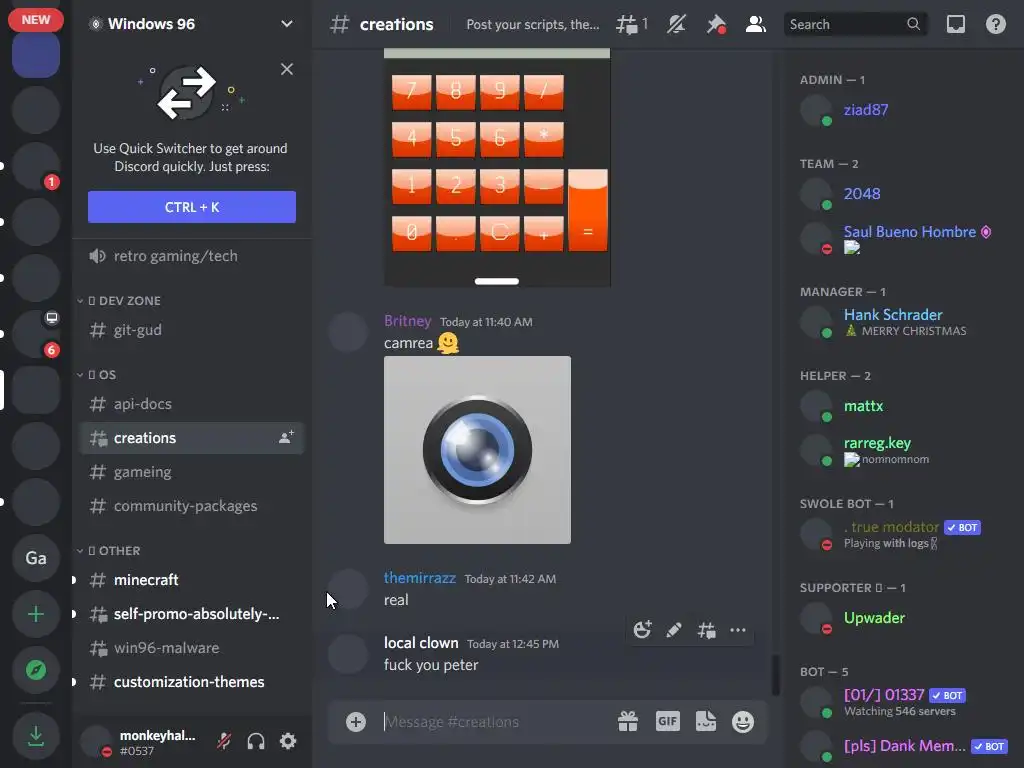This screenshot has height=768, width=1024.
Task: Click chat scrollbar thumb
Action: pos(775,675)
